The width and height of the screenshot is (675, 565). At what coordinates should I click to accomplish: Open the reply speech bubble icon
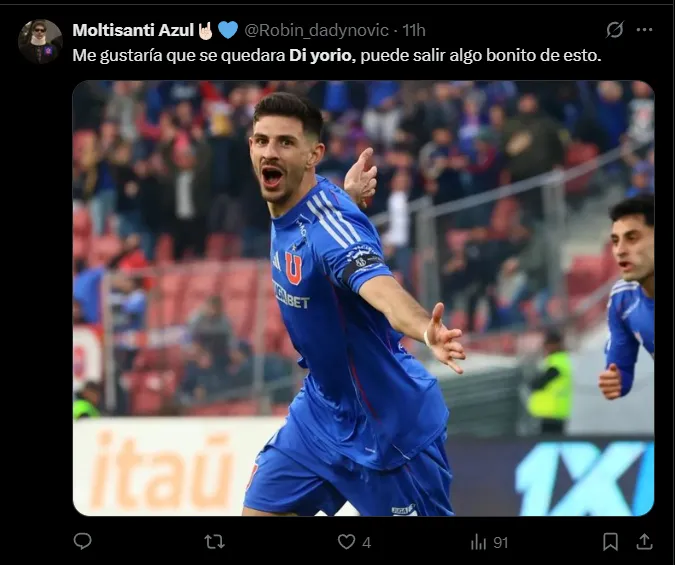point(82,541)
